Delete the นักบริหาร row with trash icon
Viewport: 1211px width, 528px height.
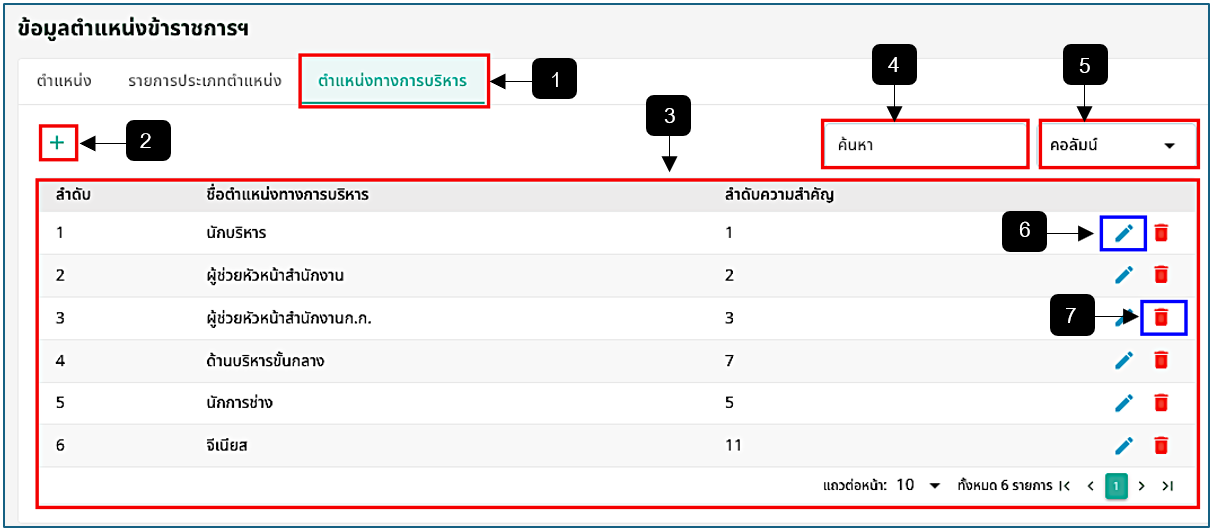[x=1161, y=233]
